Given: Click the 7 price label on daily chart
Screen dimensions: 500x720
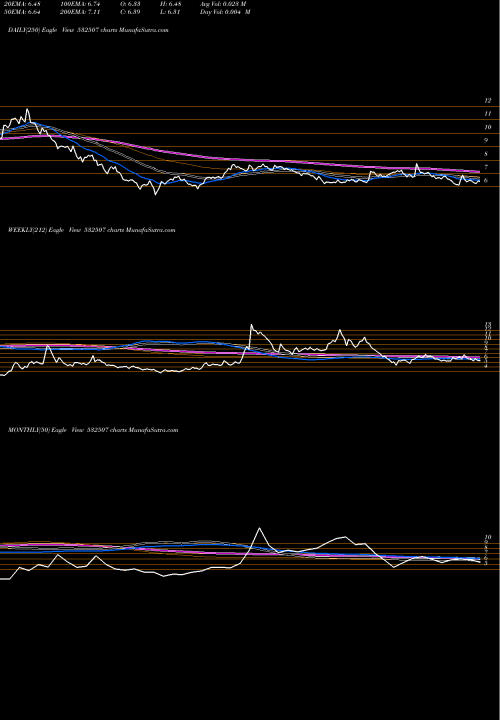Looking at the screenshot, I should [x=486, y=168].
